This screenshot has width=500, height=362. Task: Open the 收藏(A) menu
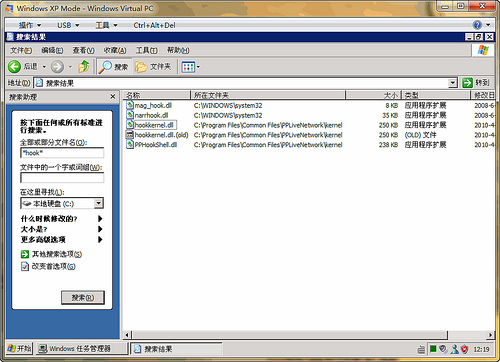tap(115, 50)
